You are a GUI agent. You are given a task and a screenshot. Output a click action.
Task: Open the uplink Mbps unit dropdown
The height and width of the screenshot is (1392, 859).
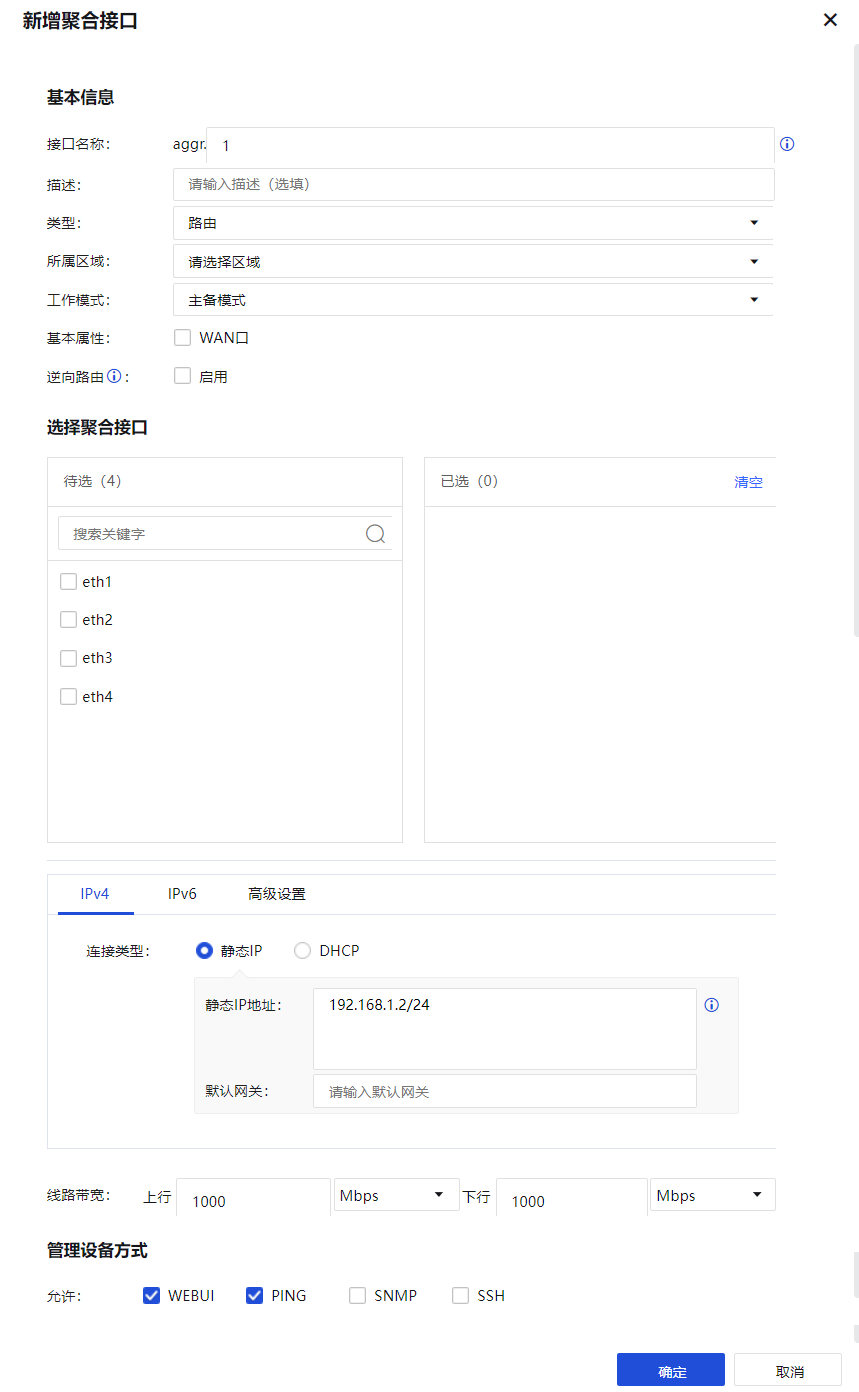[396, 1195]
